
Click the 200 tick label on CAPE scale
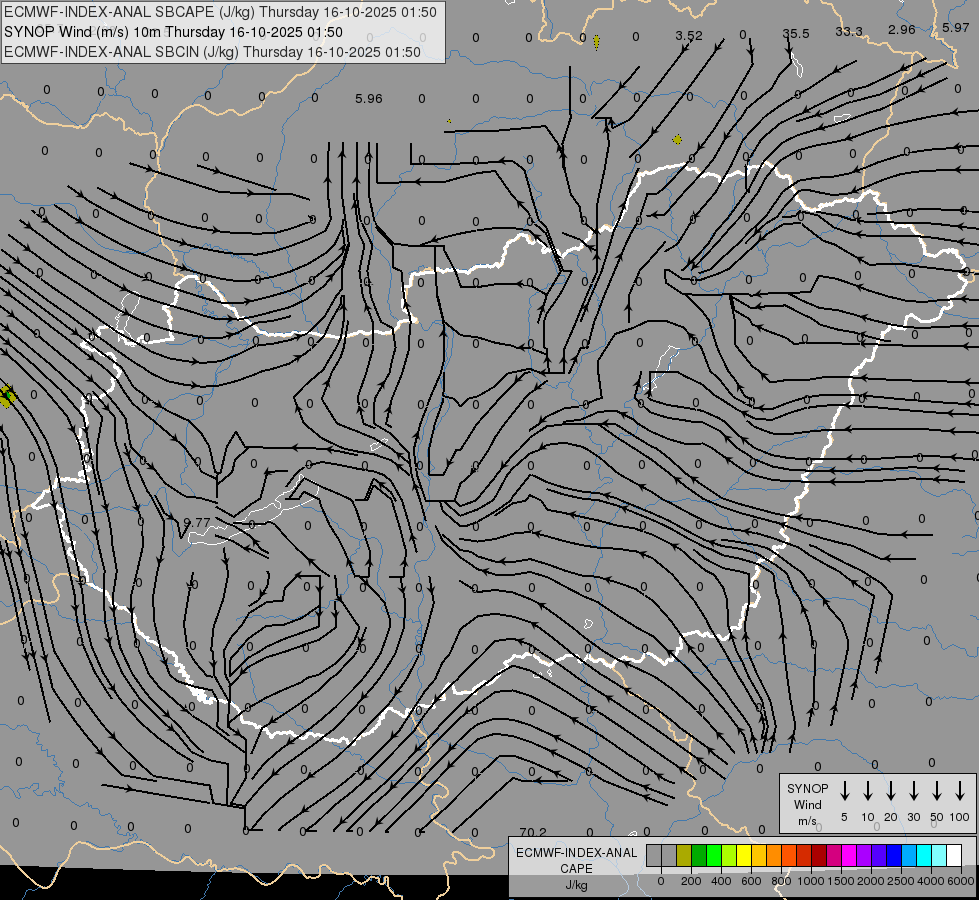(x=691, y=881)
